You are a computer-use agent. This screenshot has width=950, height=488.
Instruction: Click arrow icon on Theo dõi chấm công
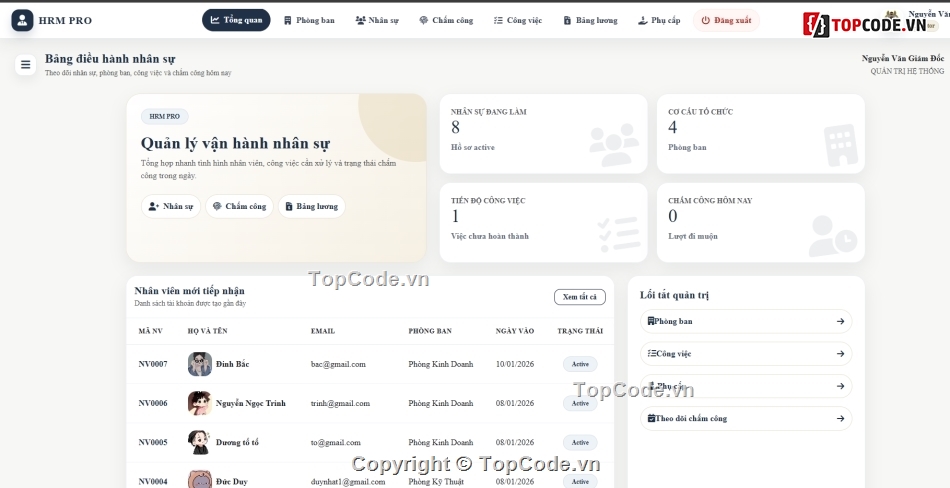[840, 418]
